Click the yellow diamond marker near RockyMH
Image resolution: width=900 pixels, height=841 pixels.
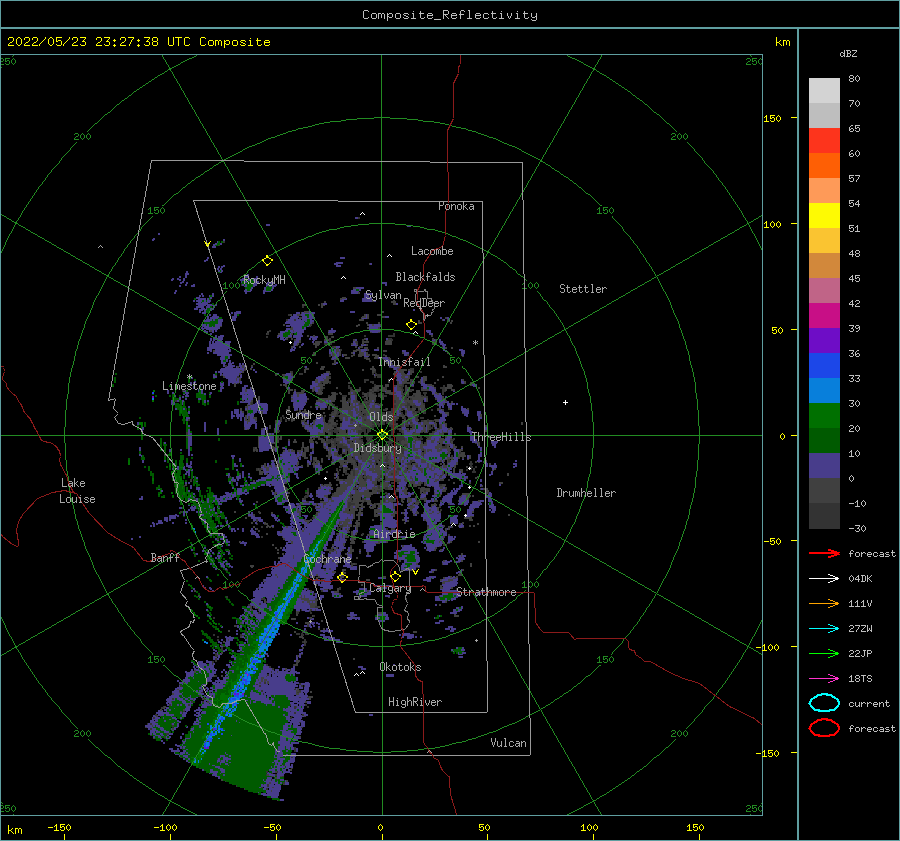(x=267, y=261)
